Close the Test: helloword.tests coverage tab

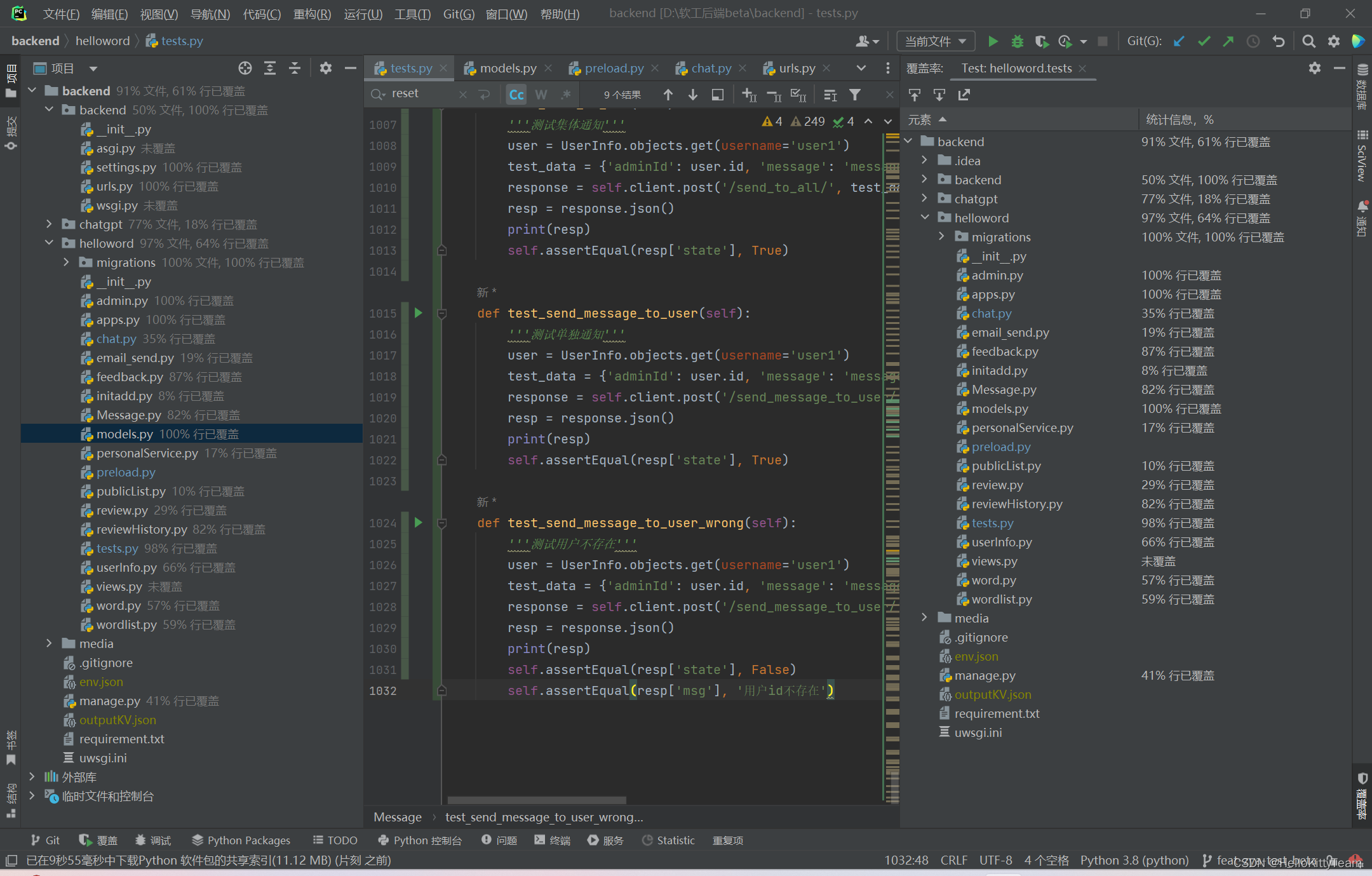[x=1082, y=68]
